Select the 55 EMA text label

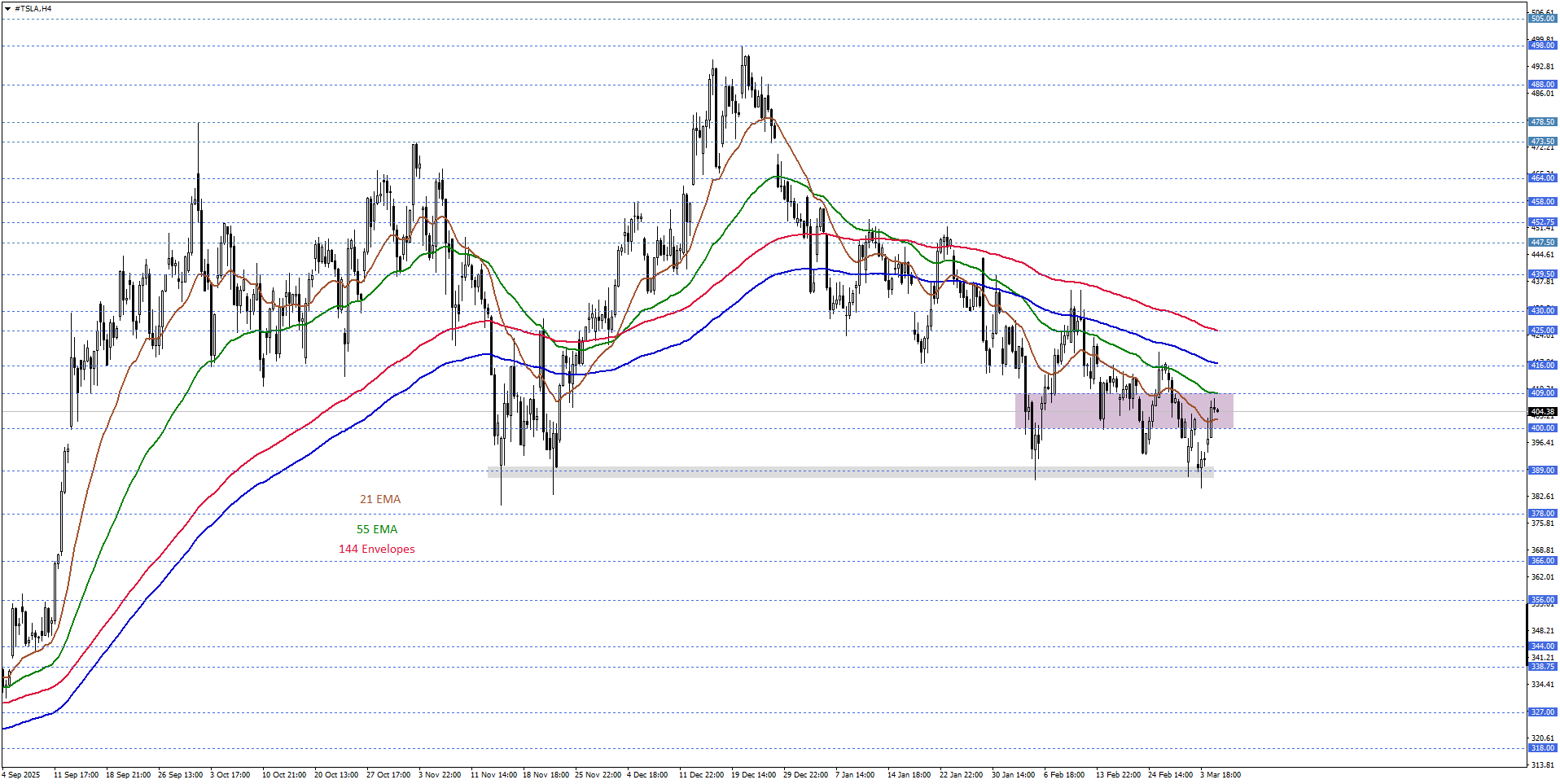click(x=377, y=529)
